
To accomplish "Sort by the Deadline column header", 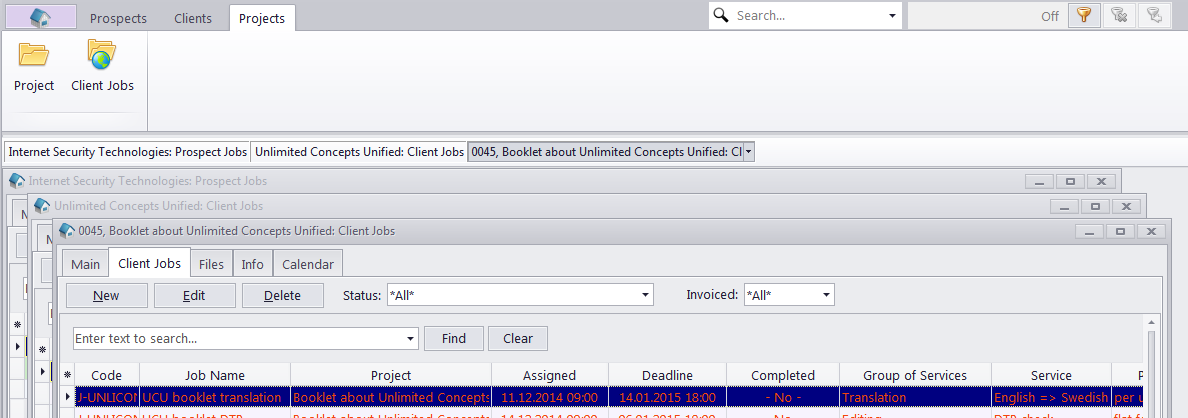I will pos(667,376).
